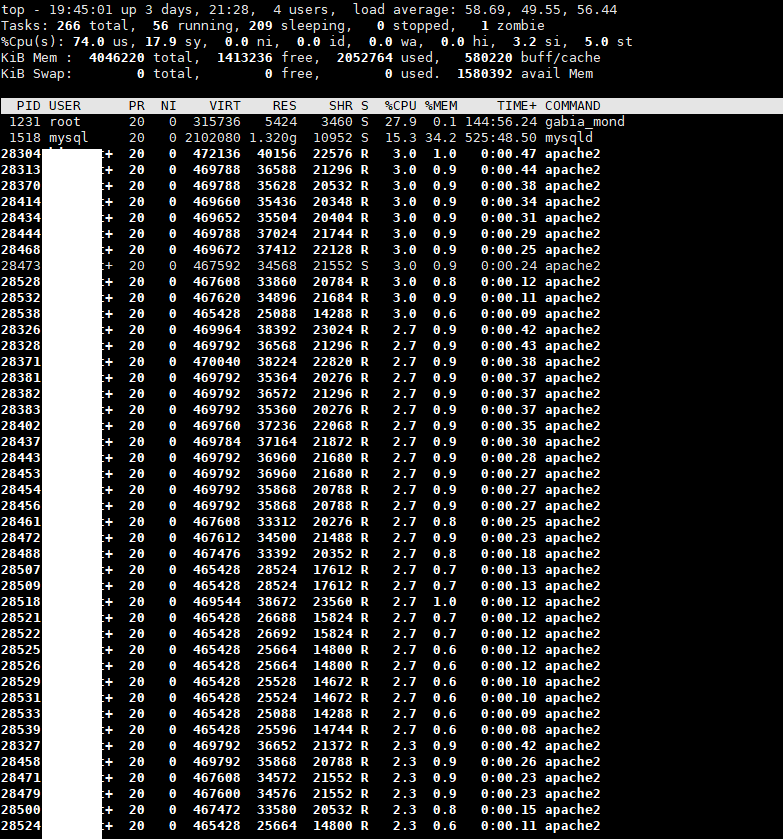Select the %CPU column header

click(400, 106)
